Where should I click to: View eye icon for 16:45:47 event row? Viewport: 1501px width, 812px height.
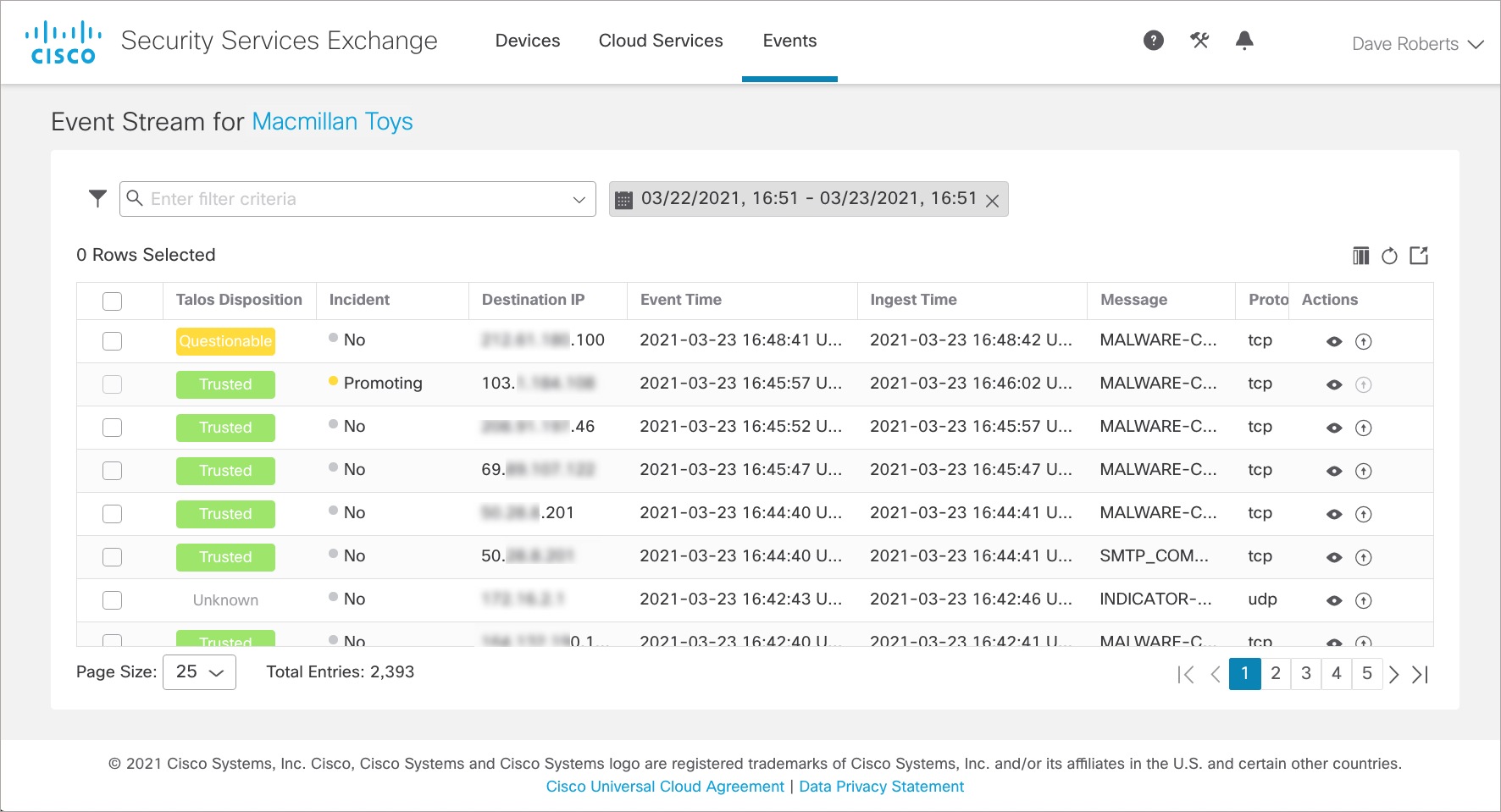(1334, 472)
